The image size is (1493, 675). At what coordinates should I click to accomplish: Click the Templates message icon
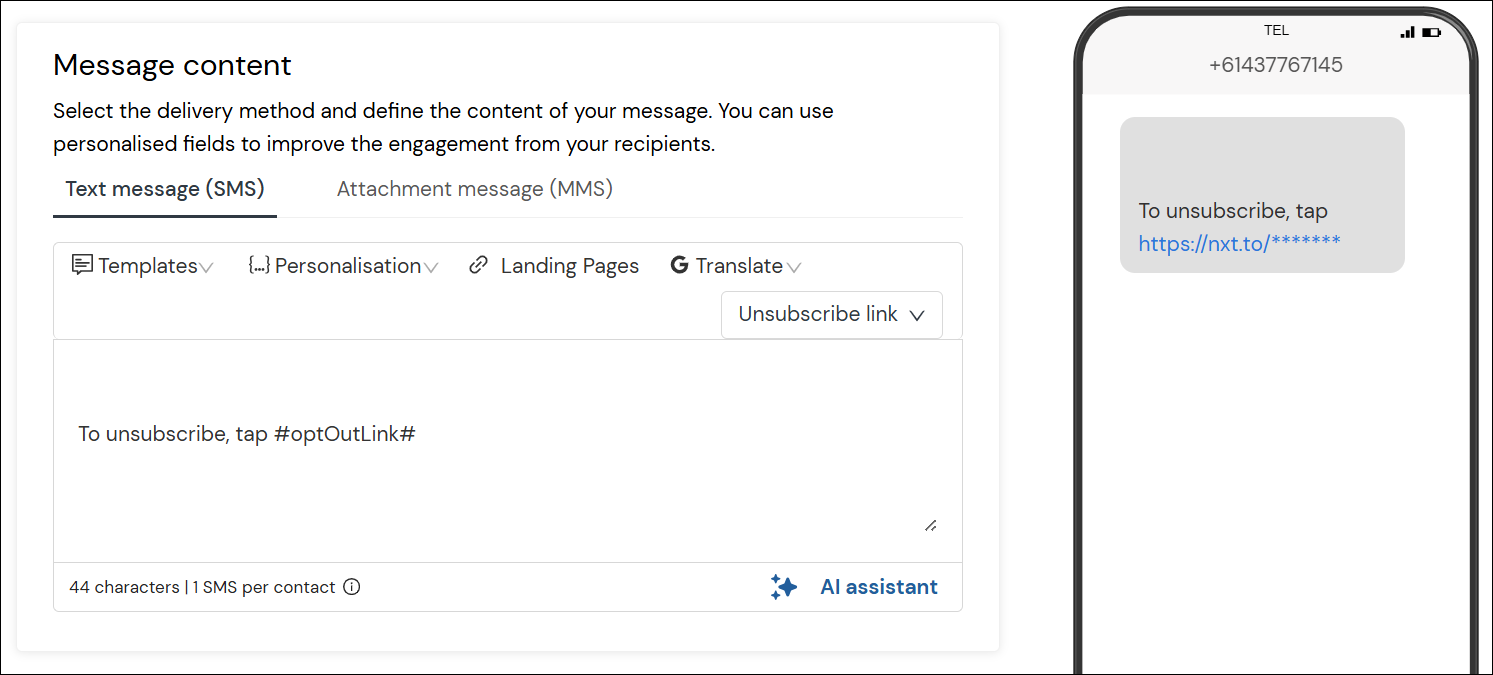[x=82, y=265]
